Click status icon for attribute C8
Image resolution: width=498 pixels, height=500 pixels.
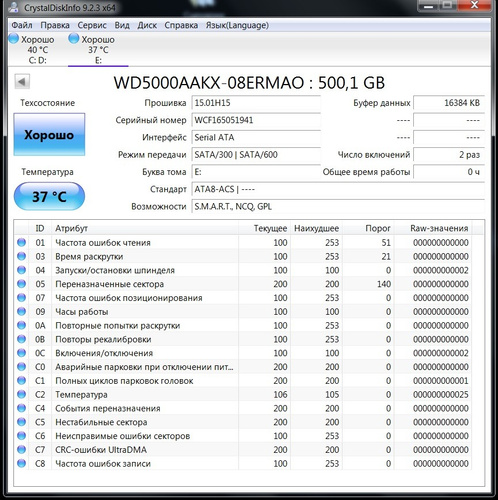tap(22, 463)
